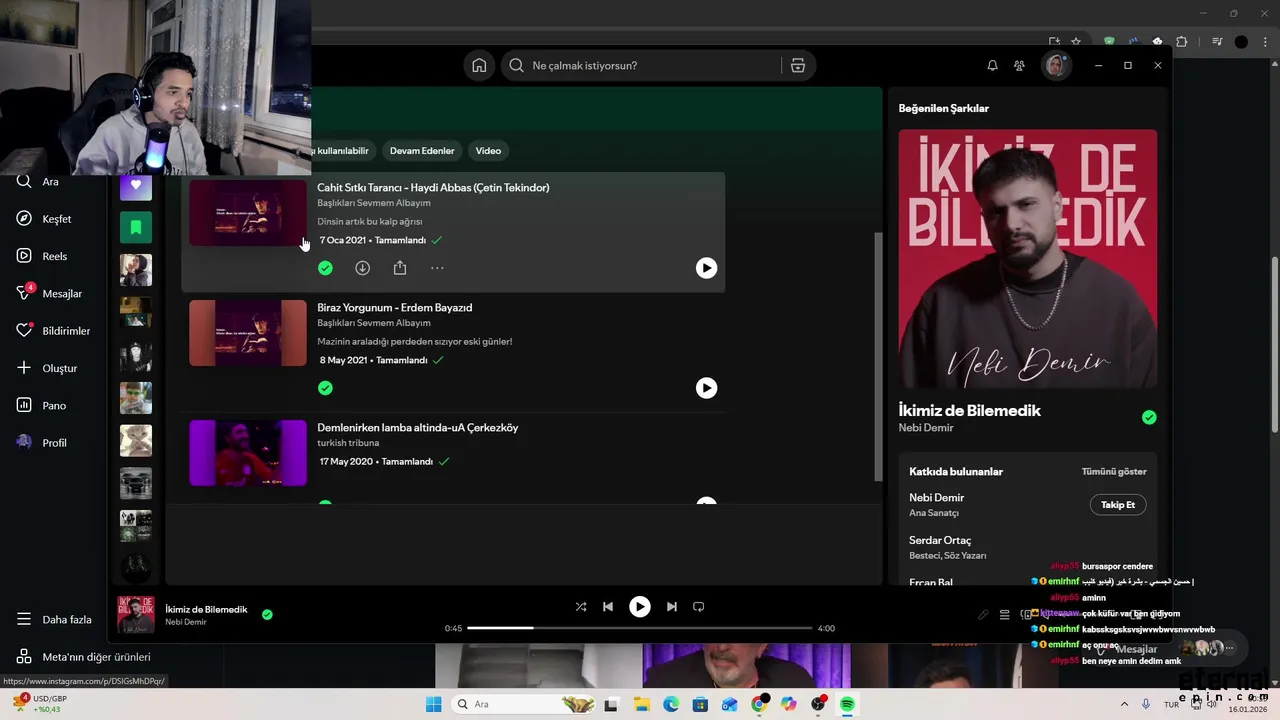Open File Explorer from taskbar
The width and height of the screenshot is (1280, 720).
[x=641, y=704]
